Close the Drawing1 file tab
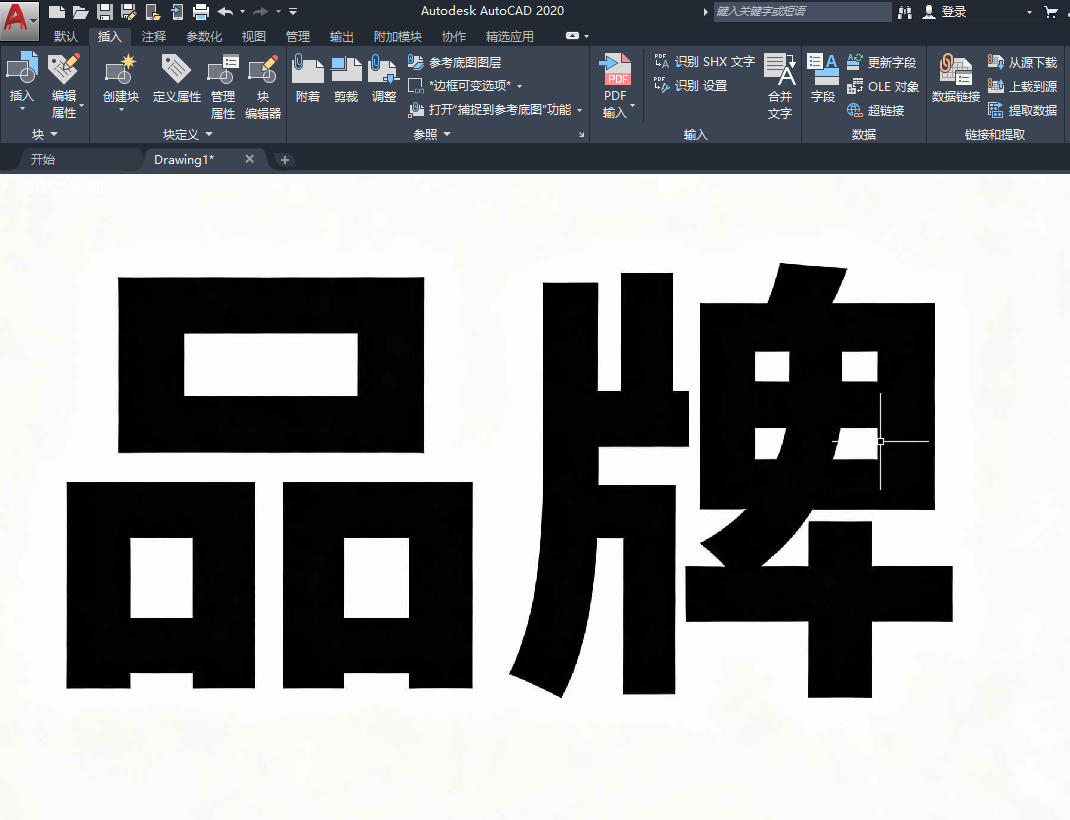 click(x=250, y=159)
